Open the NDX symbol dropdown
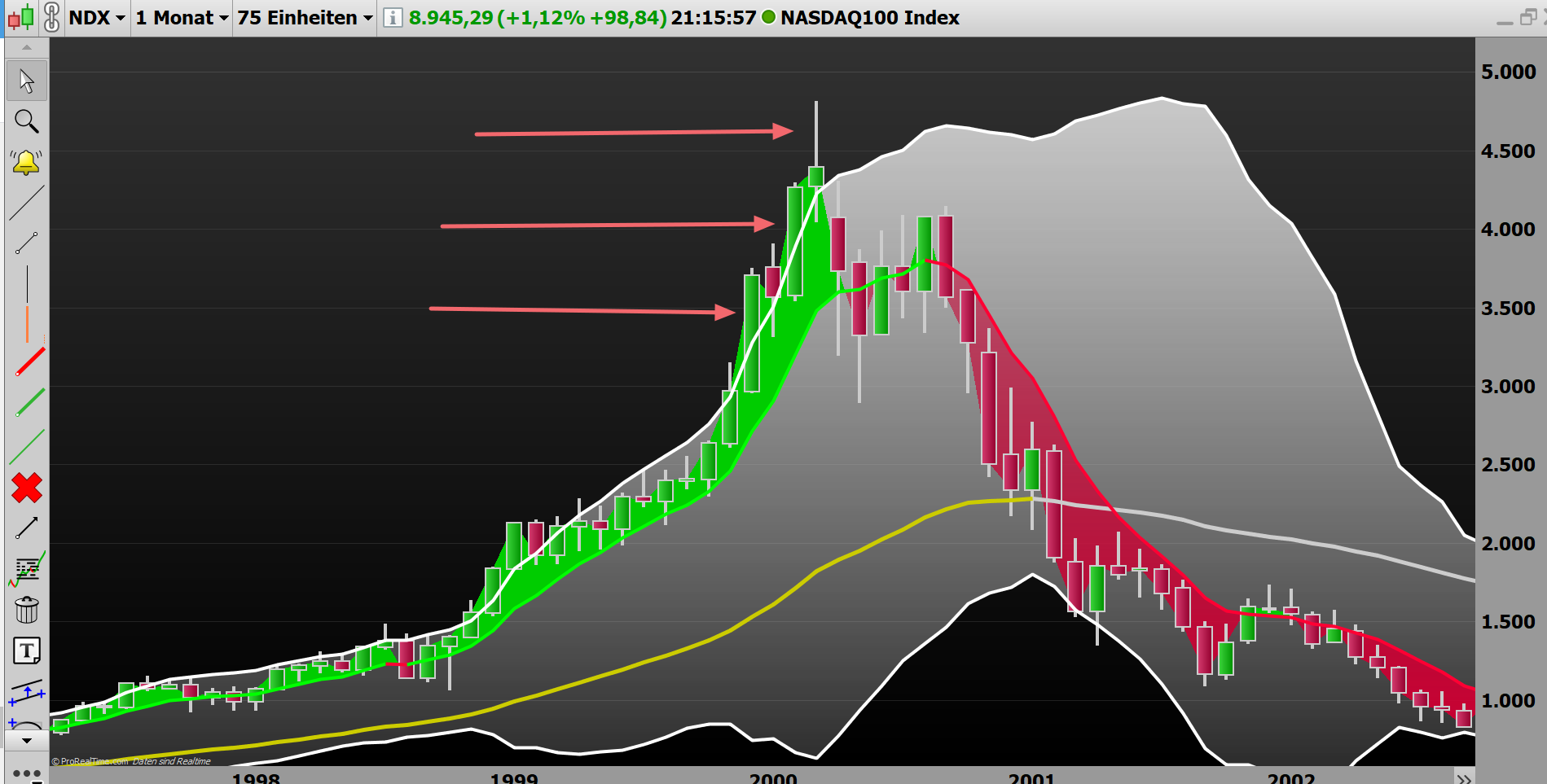This screenshot has width=1547, height=784. tap(97, 17)
